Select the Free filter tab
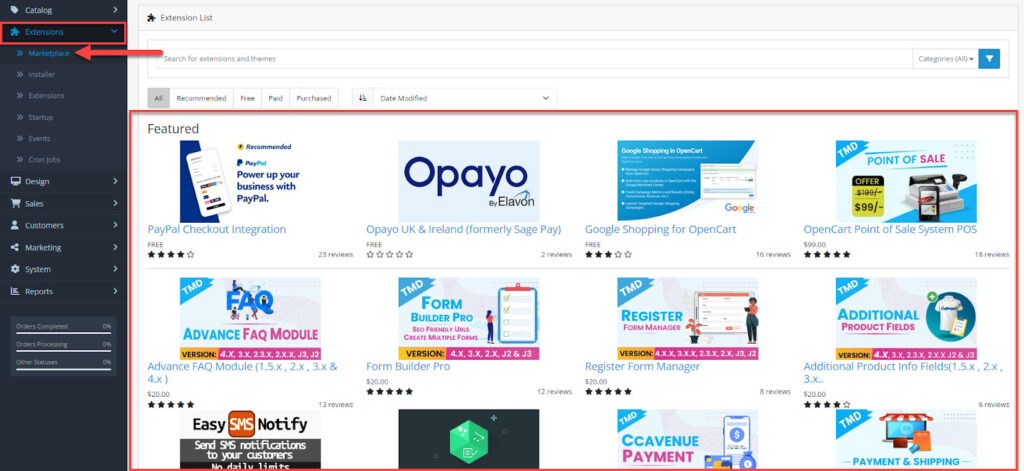Image resolution: width=1024 pixels, height=471 pixels. coord(248,98)
